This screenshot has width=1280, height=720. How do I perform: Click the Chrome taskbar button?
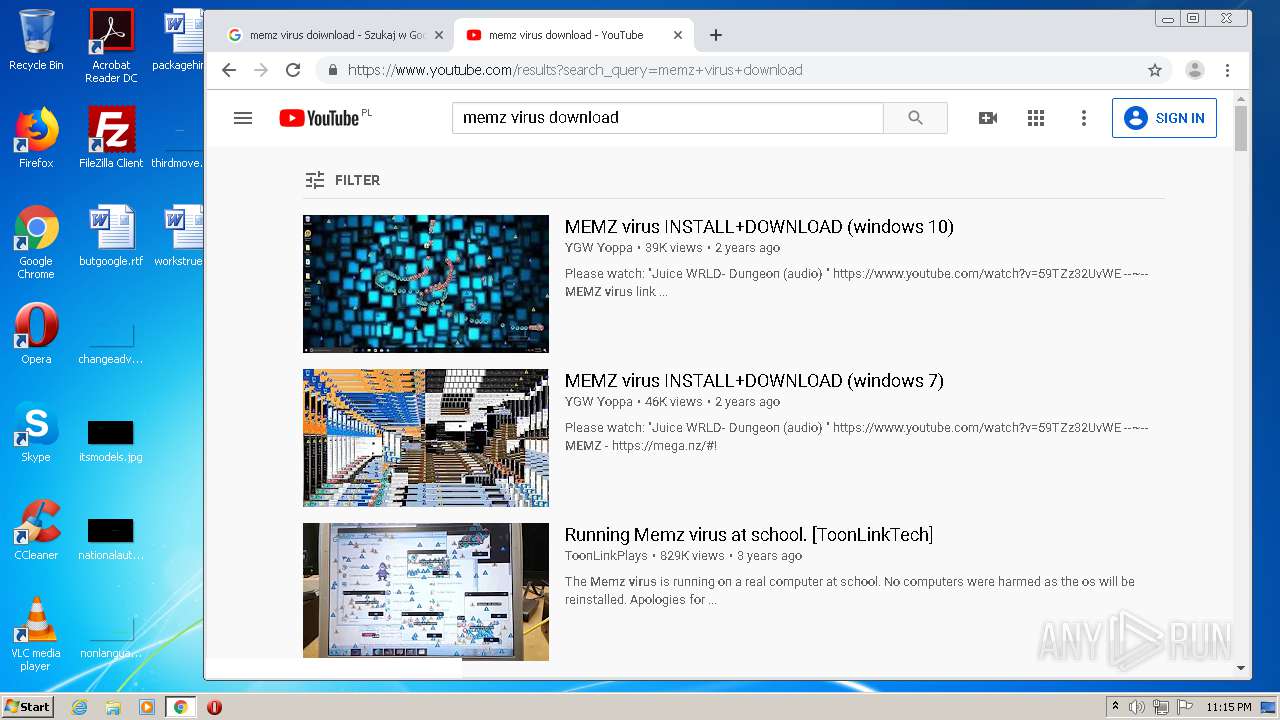tap(180, 707)
